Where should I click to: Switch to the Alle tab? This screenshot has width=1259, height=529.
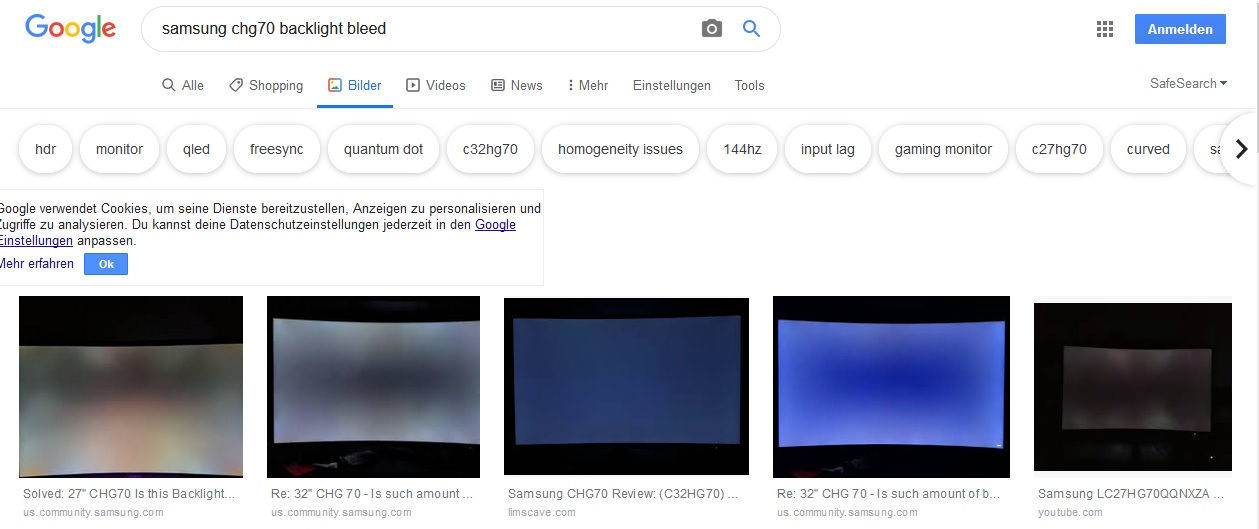tap(183, 85)
